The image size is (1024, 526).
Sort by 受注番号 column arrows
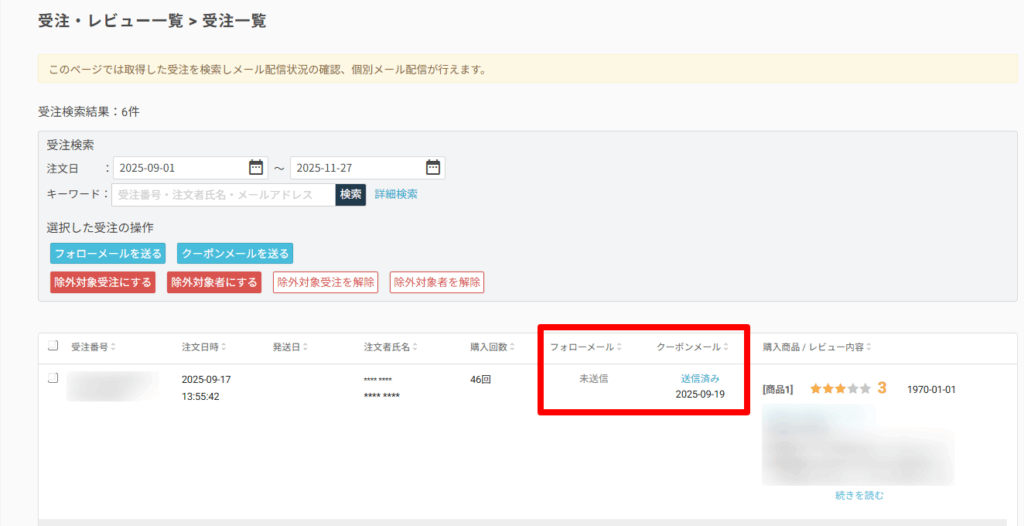point(113,347)
